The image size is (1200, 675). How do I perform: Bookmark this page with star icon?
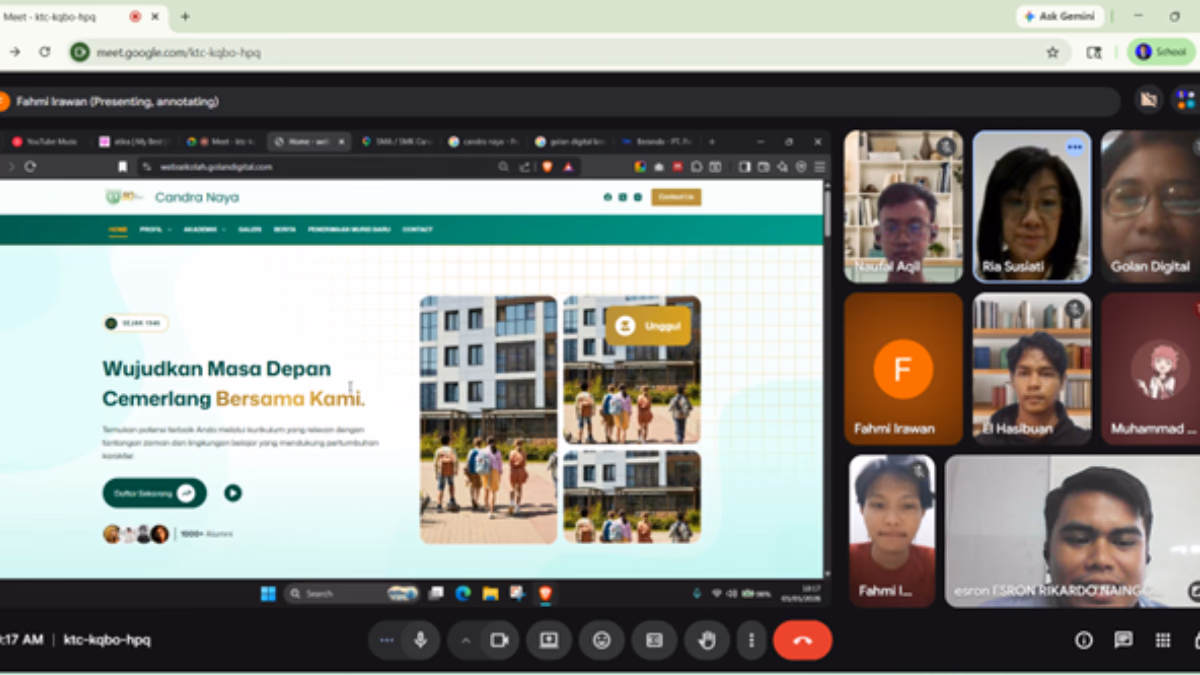point(1052,52)
